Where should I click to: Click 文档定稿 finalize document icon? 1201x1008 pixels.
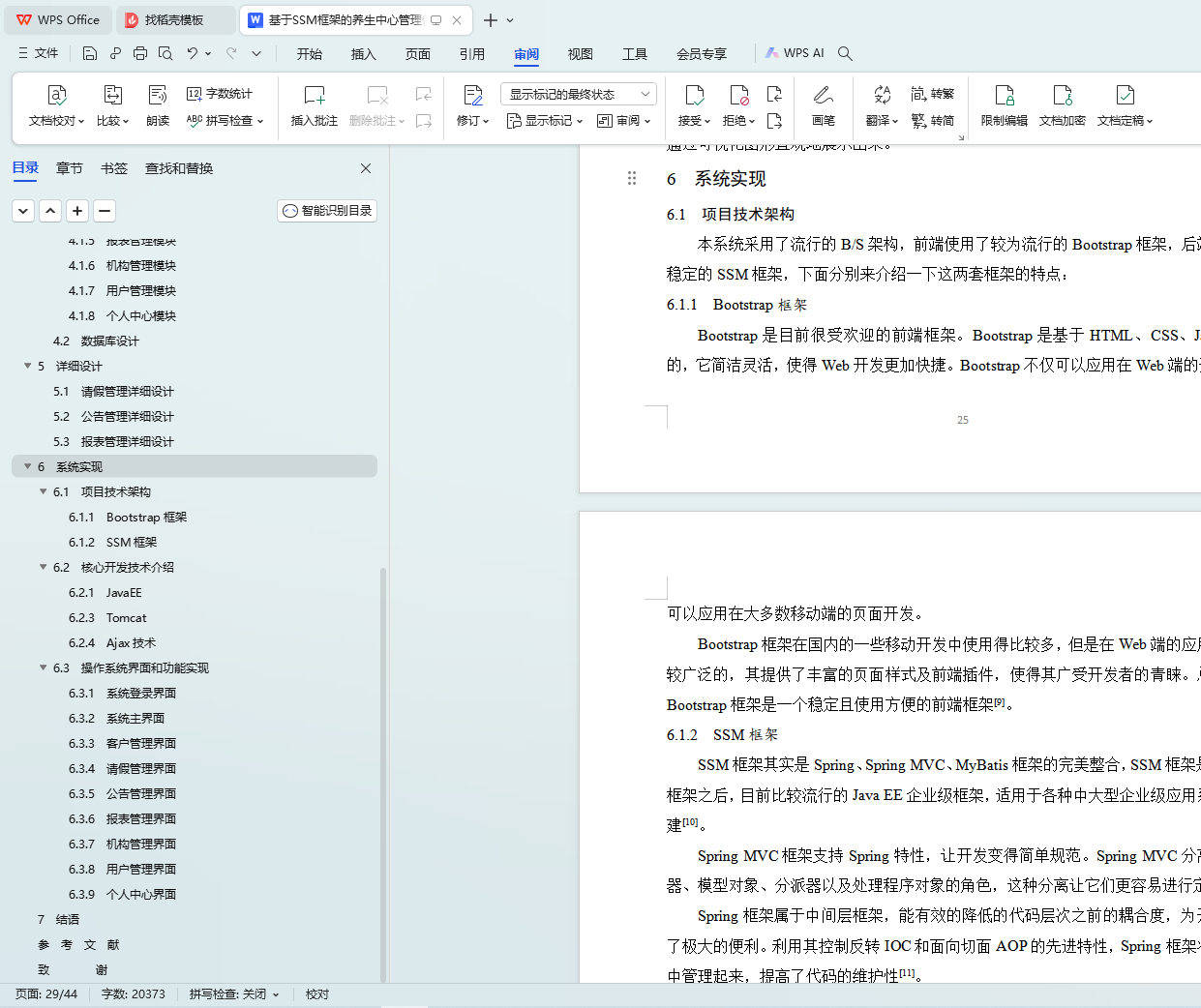1125,95
